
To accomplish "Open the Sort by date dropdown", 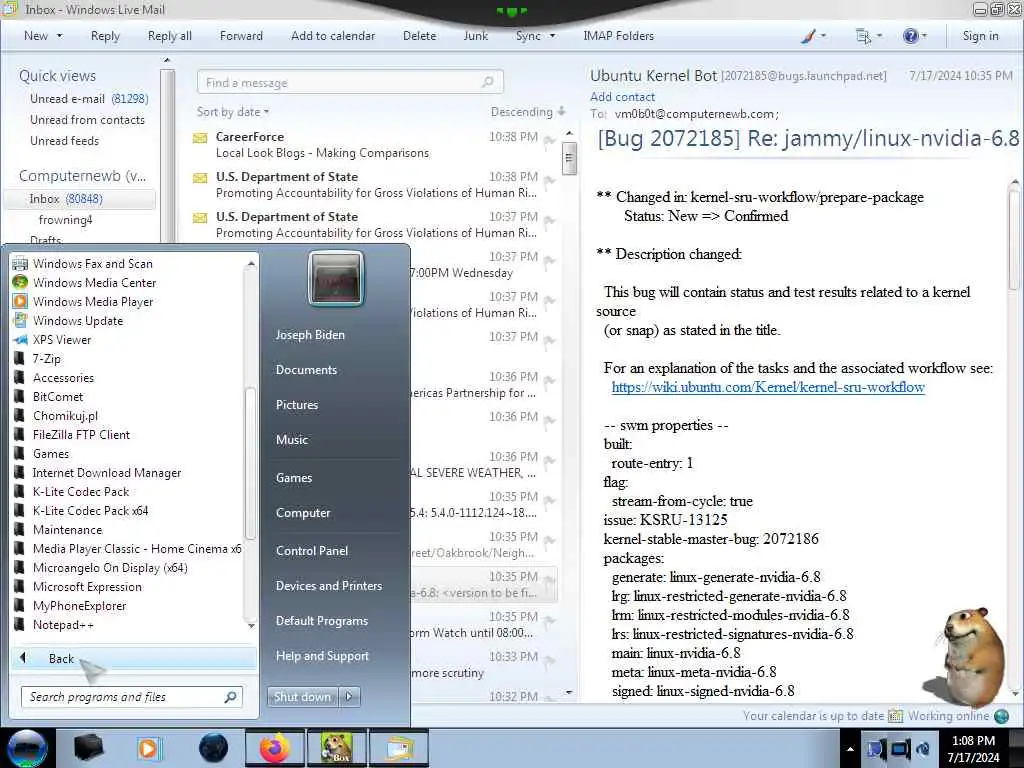I will (x=233, y=112).
